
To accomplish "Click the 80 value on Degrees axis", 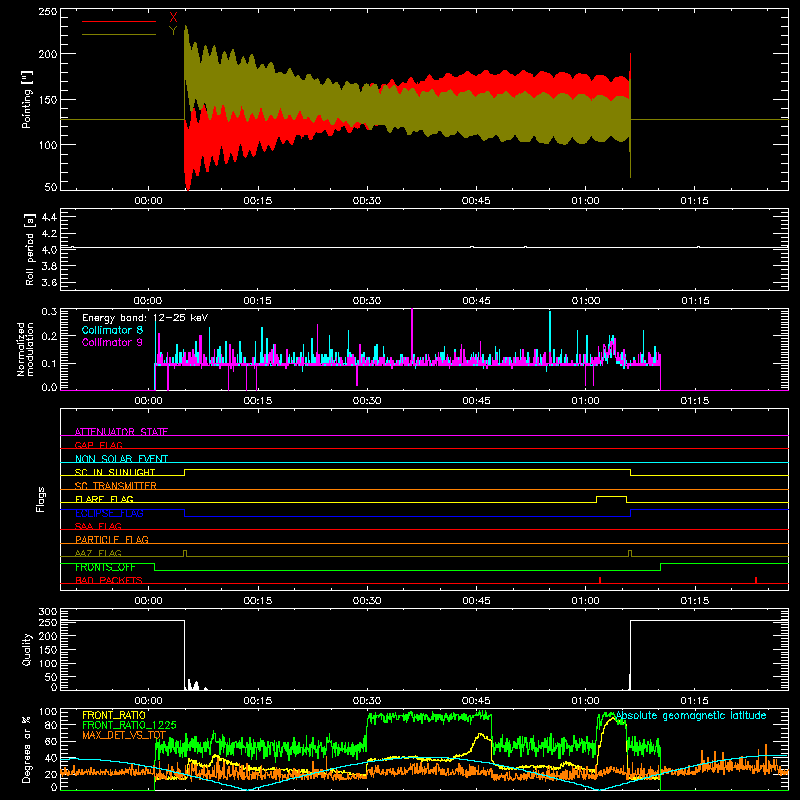I will [x=51, y=725].
